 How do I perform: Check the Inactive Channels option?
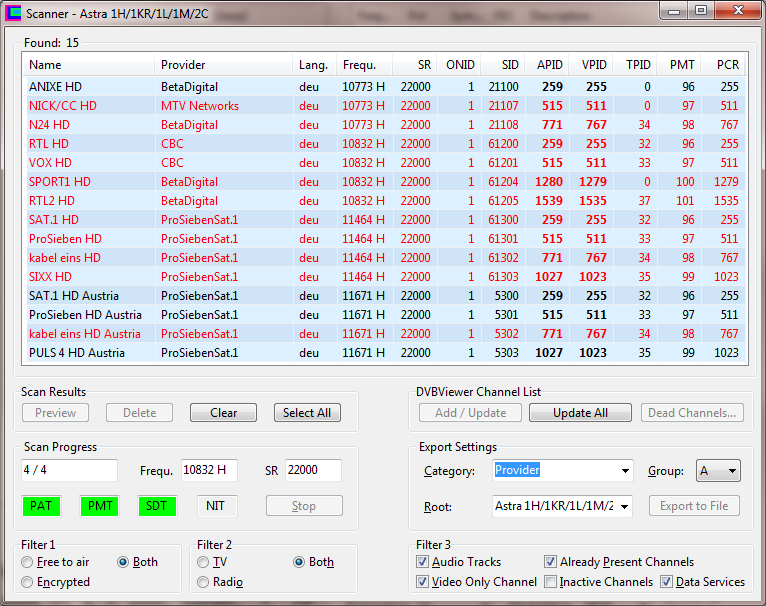click(551, 582)
